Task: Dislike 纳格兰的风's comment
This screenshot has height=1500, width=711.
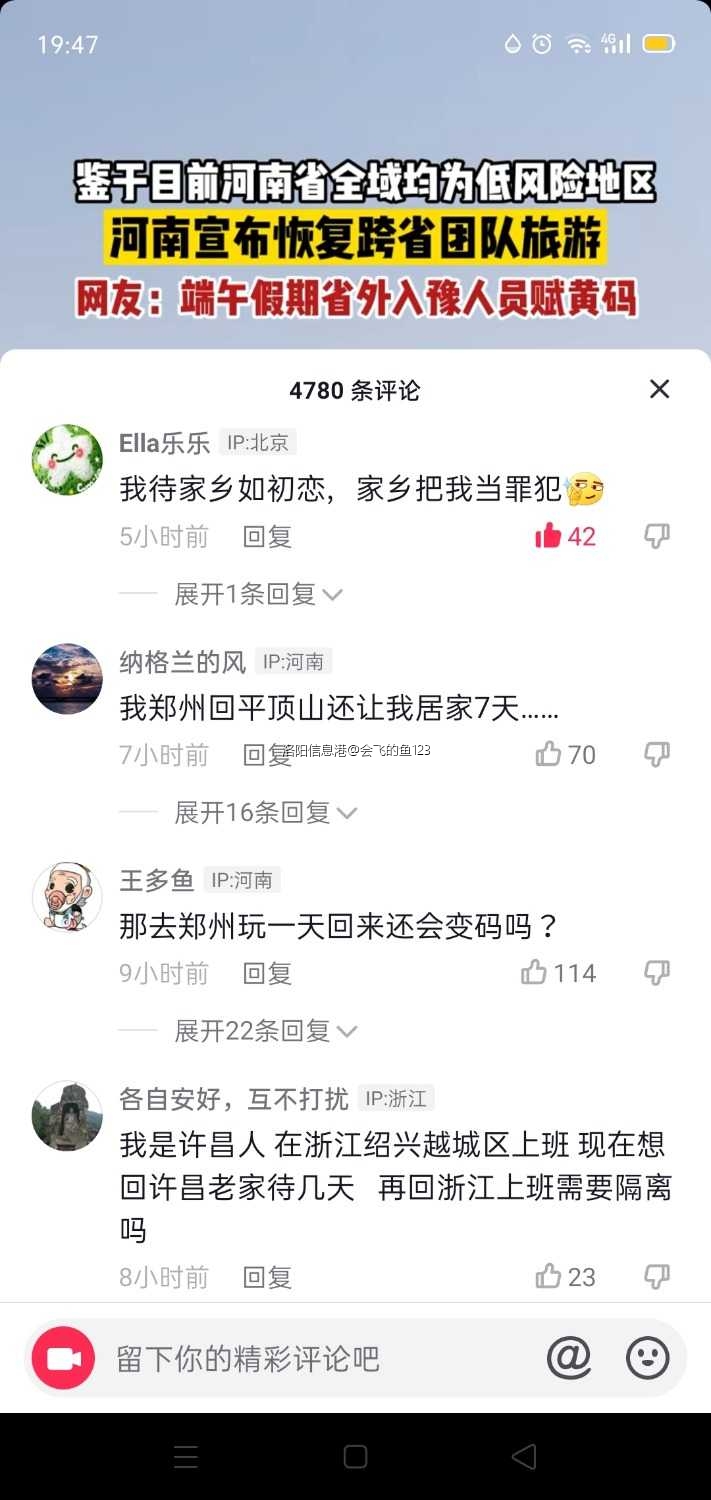Action: [657, 755]
